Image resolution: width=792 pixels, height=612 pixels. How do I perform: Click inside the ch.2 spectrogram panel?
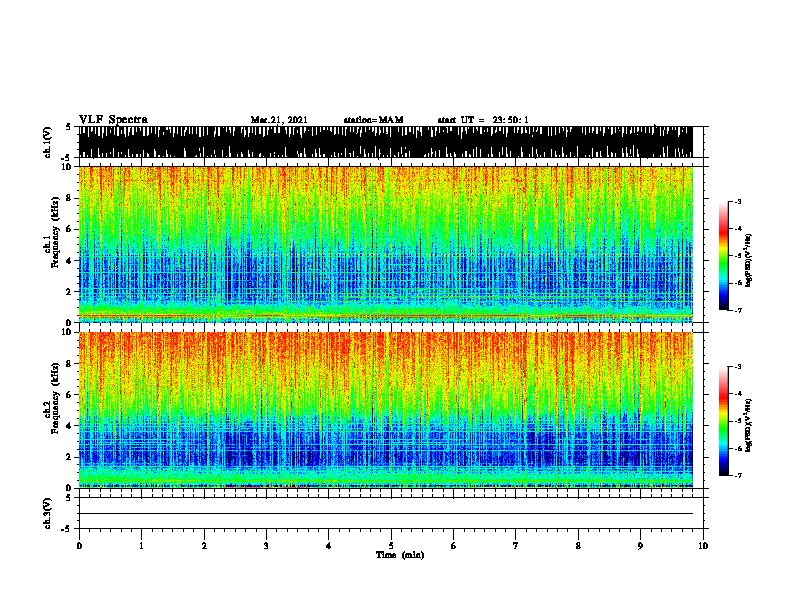click(x=386, y=410)
